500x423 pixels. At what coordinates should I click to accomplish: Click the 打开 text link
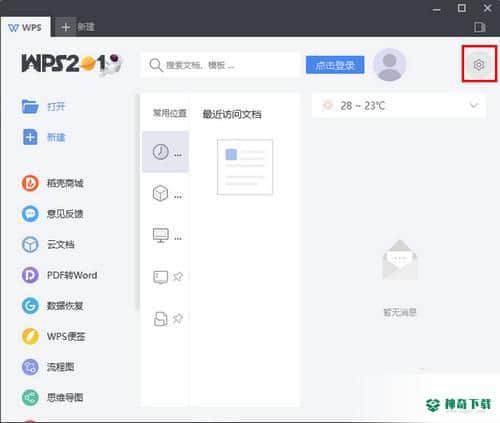56,107
